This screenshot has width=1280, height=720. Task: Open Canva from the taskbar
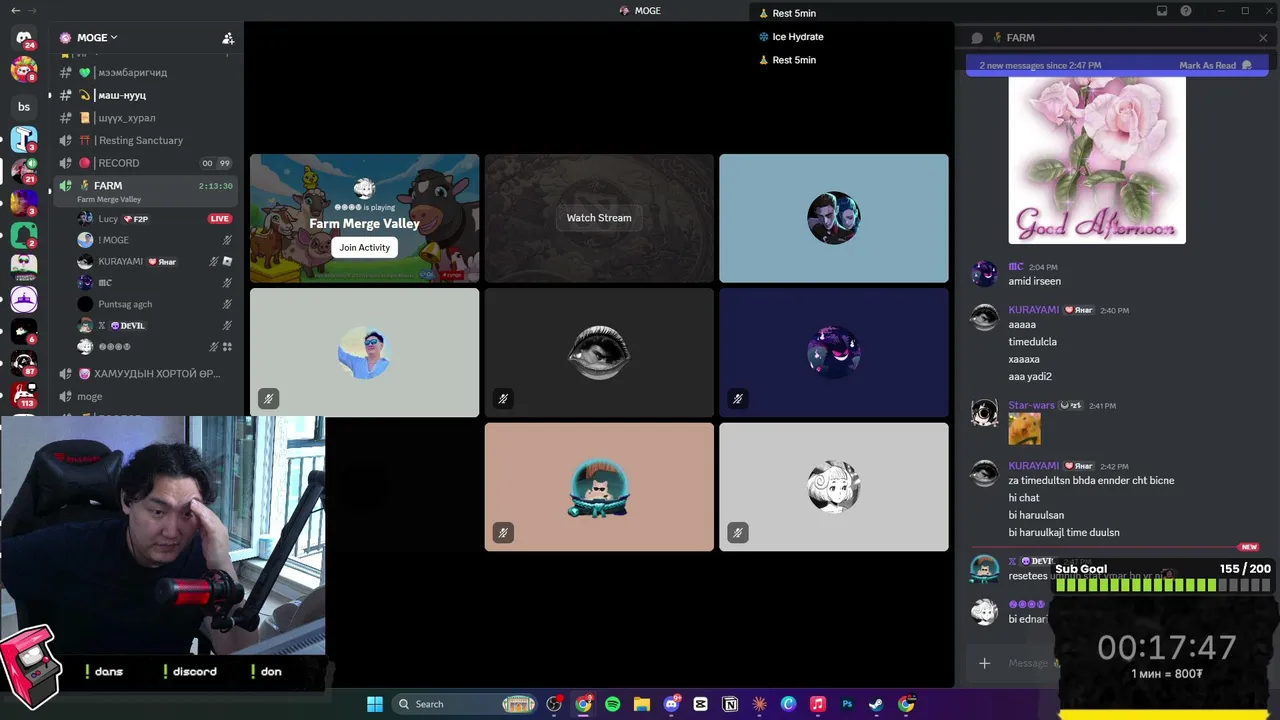(788, 704)
